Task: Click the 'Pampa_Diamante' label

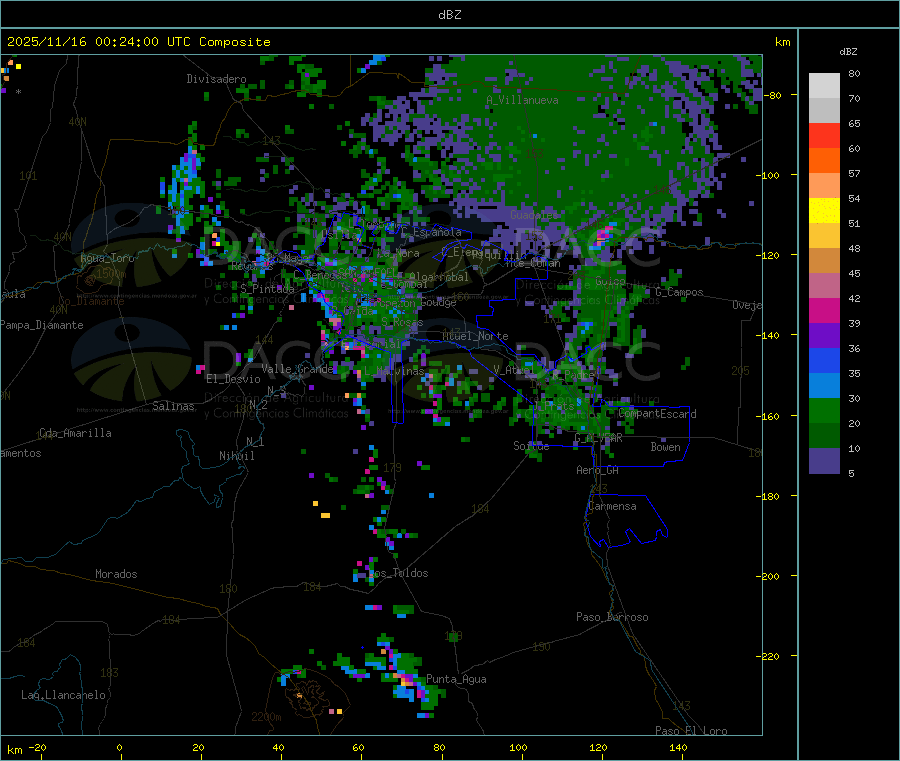Action: pyautogui.click(x=42, y=325)
